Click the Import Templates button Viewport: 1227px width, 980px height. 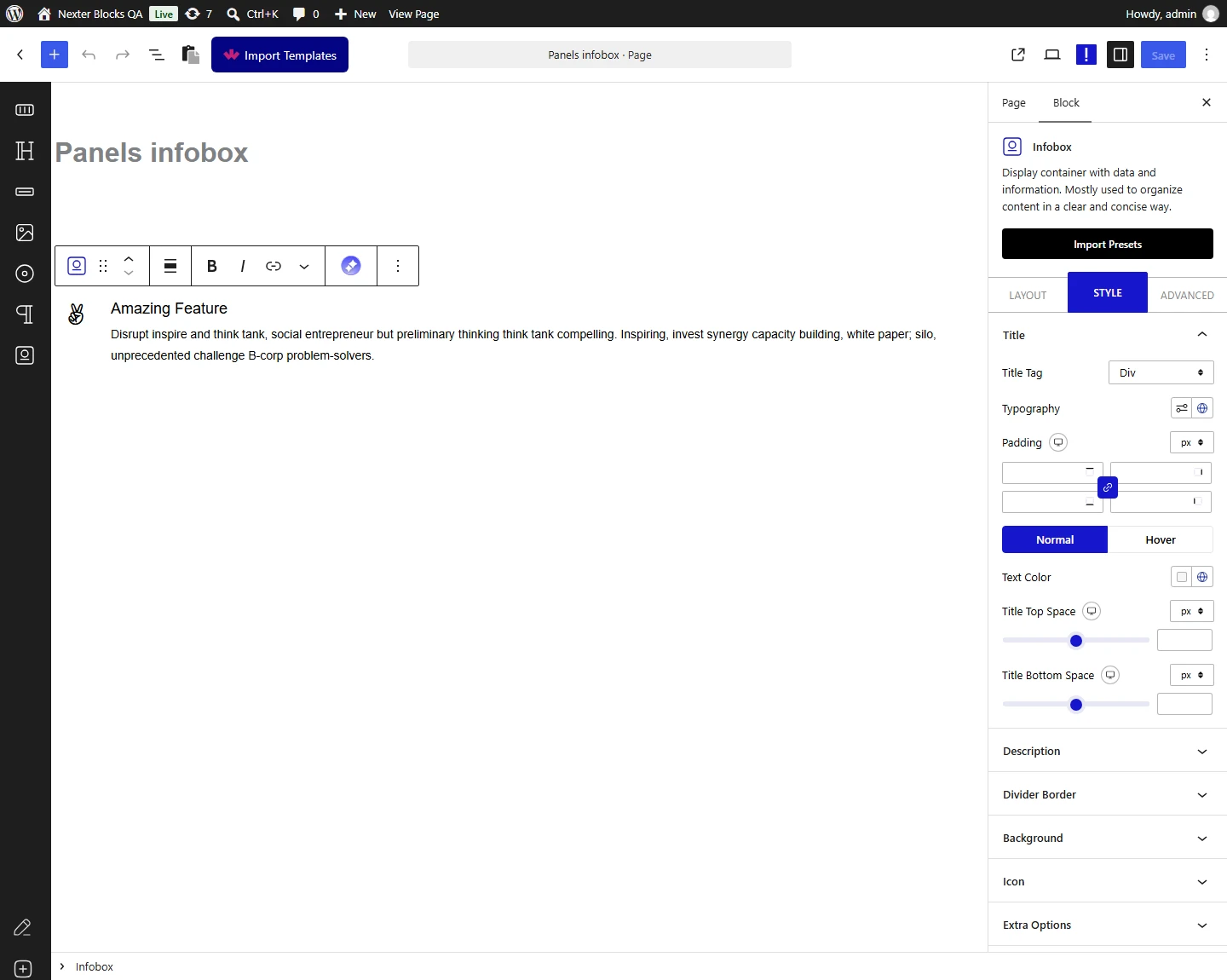279,55
